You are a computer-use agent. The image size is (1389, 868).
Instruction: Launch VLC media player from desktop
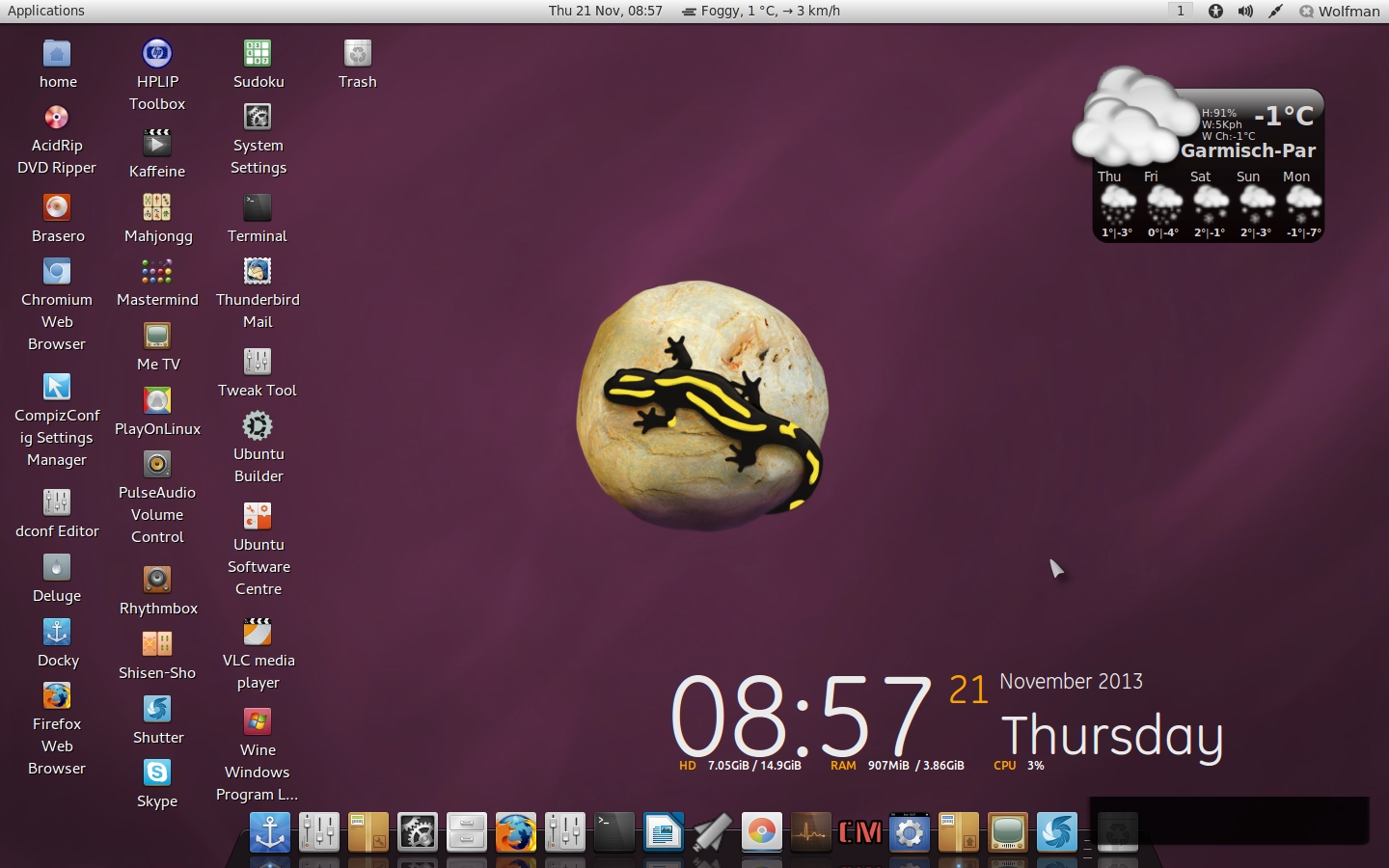tap(257, 633)
